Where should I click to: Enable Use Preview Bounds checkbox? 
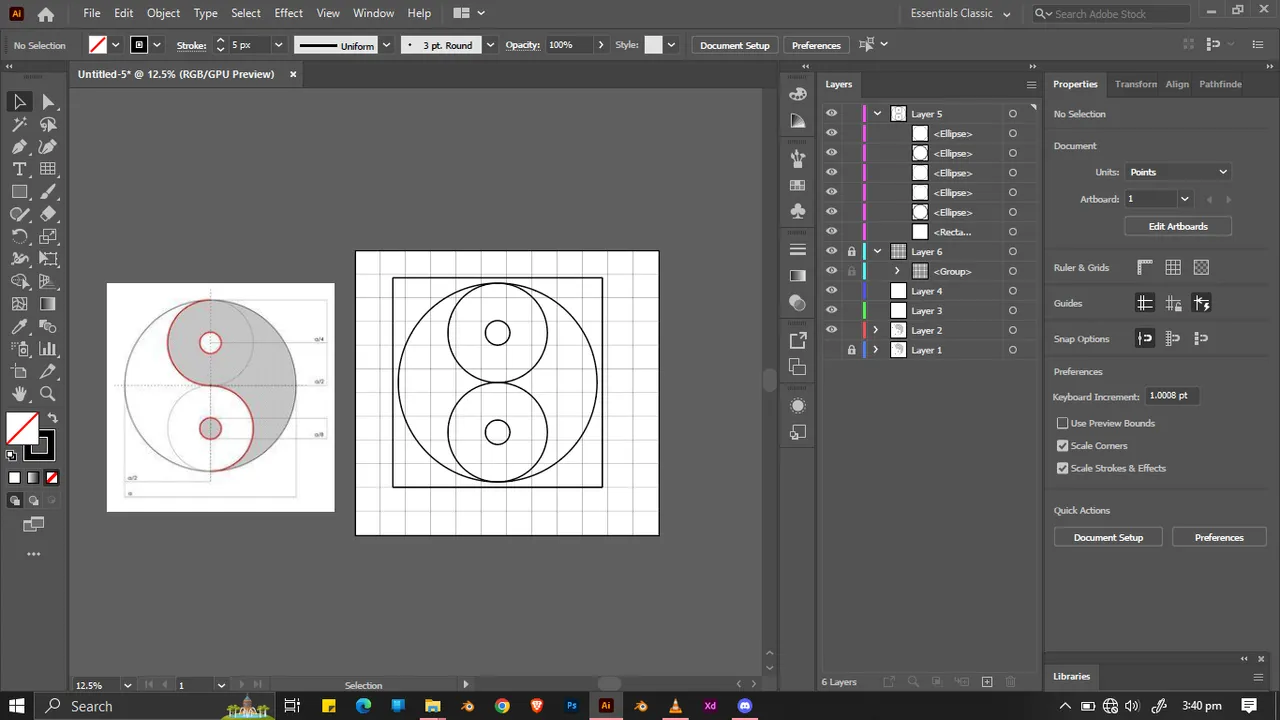(1063, 423)
